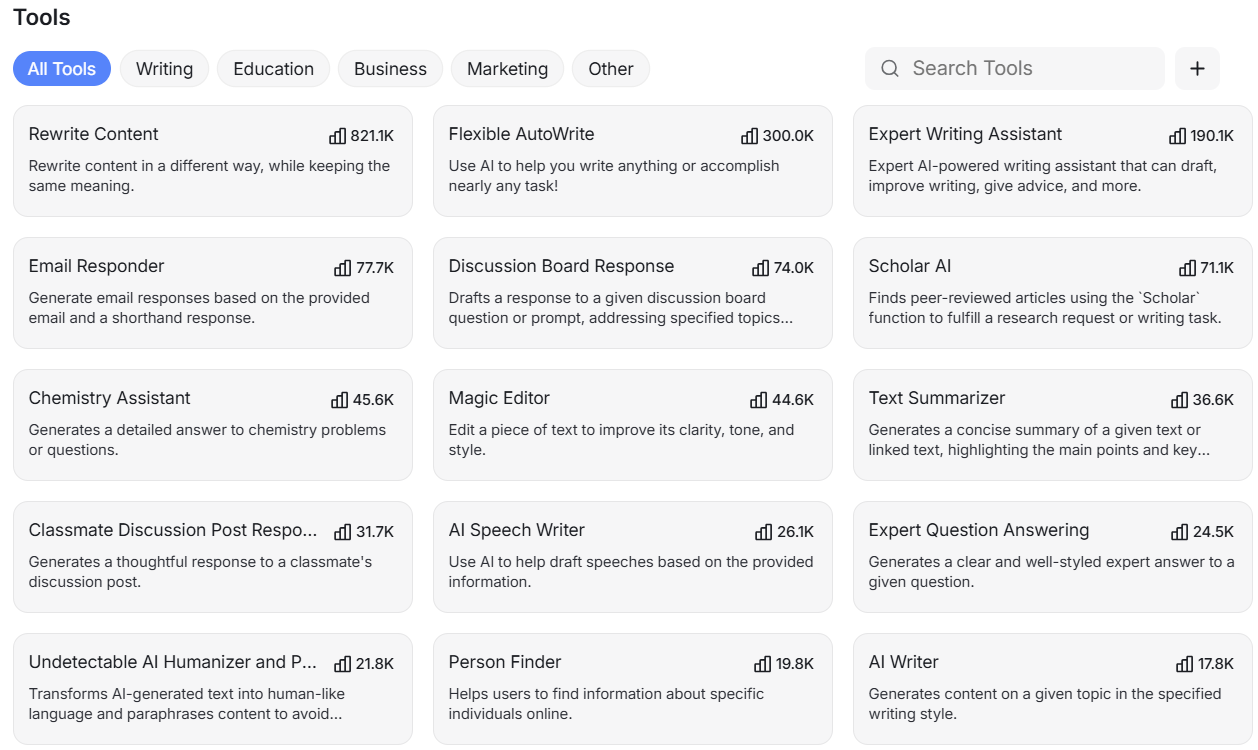Open Flexible AutoWrite tool title
The height and width of the screenshot is (750, 1258).
[x=522, y=134]
